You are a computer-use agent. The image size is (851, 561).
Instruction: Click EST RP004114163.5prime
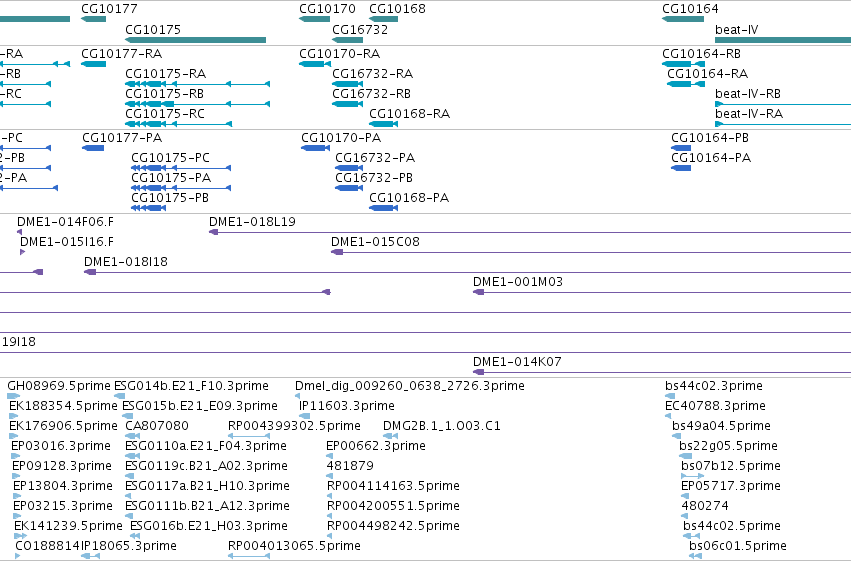[x=329, y=496]
